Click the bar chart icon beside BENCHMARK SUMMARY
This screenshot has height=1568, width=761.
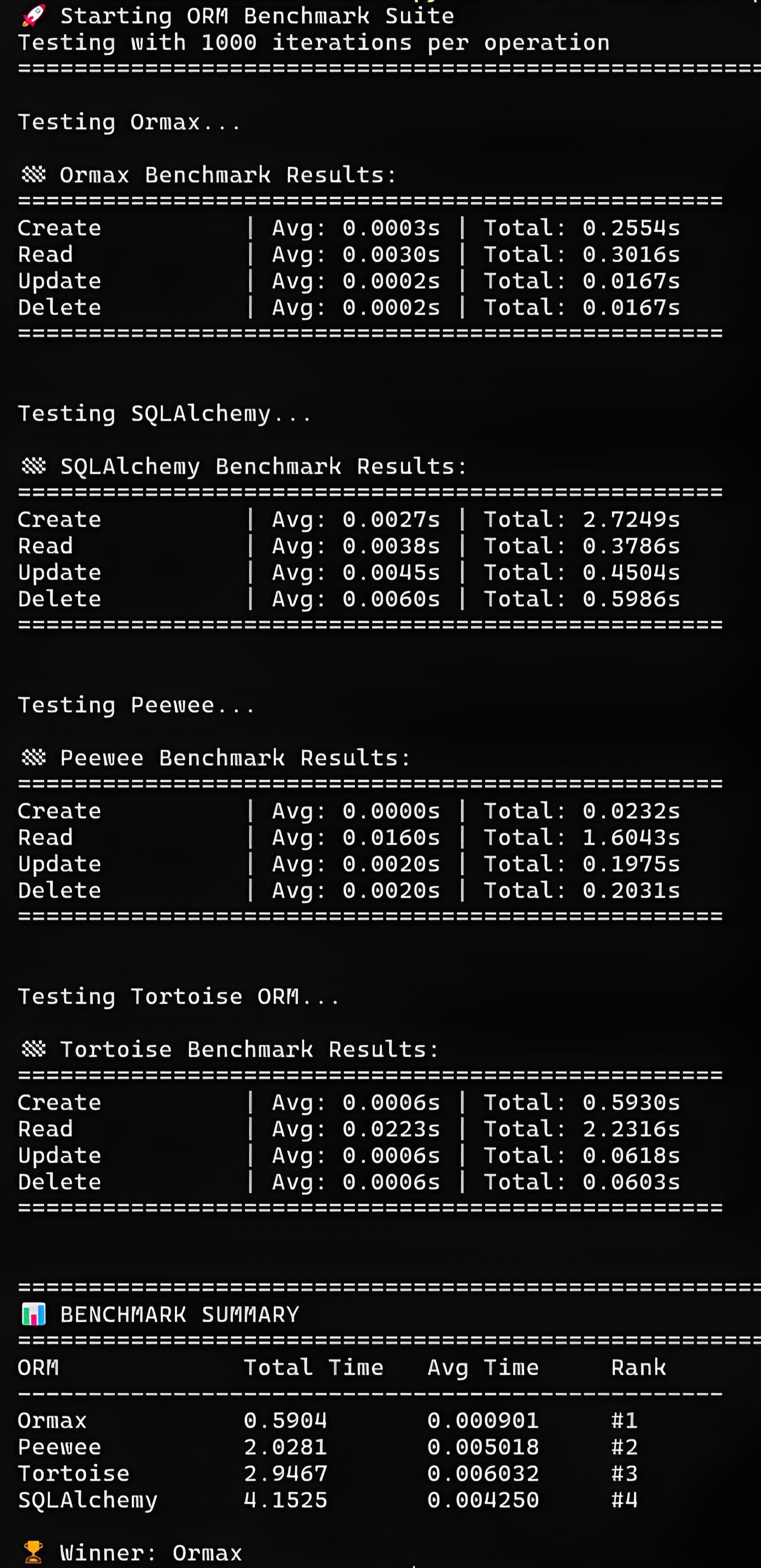pos(34,1315)
